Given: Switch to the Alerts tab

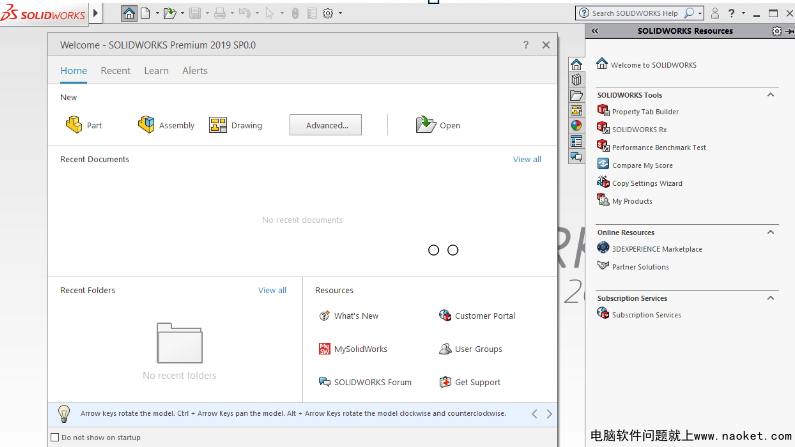Looking at the screenshot, I should click(195, 70).
